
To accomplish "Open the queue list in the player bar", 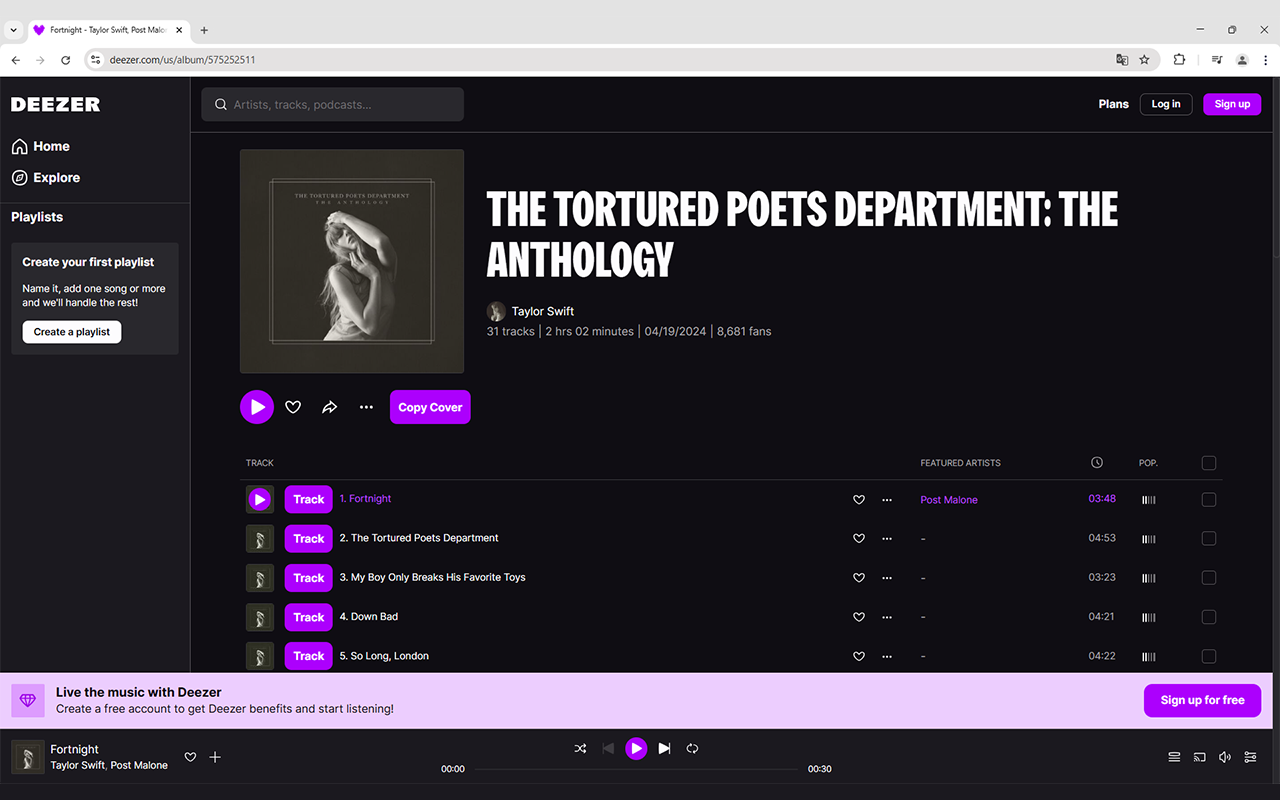I will tap(1174, 757).
